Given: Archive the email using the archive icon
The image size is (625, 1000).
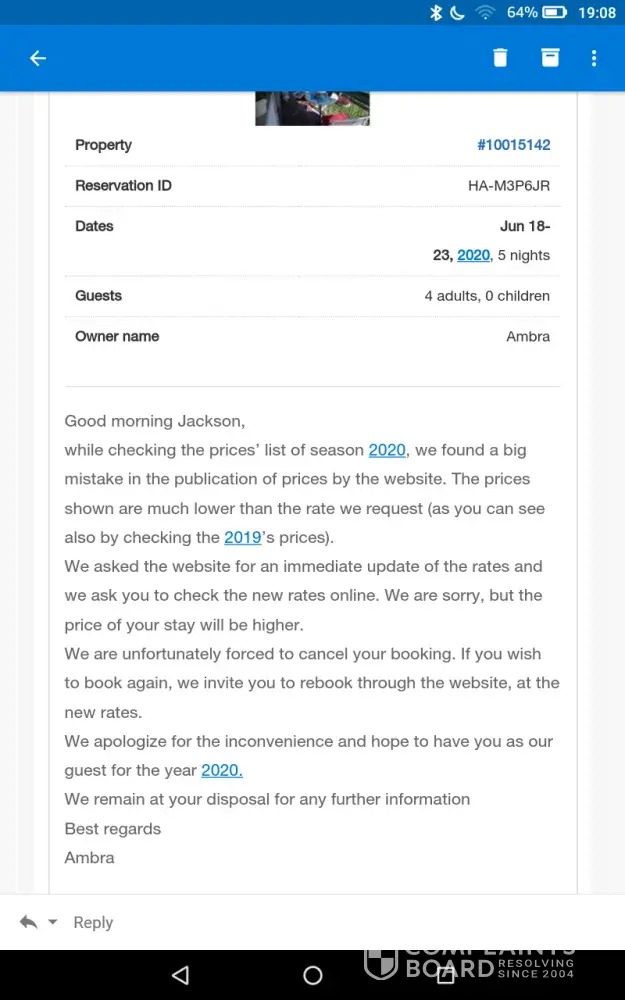Looking at the screenshot, I should (550, 58).
